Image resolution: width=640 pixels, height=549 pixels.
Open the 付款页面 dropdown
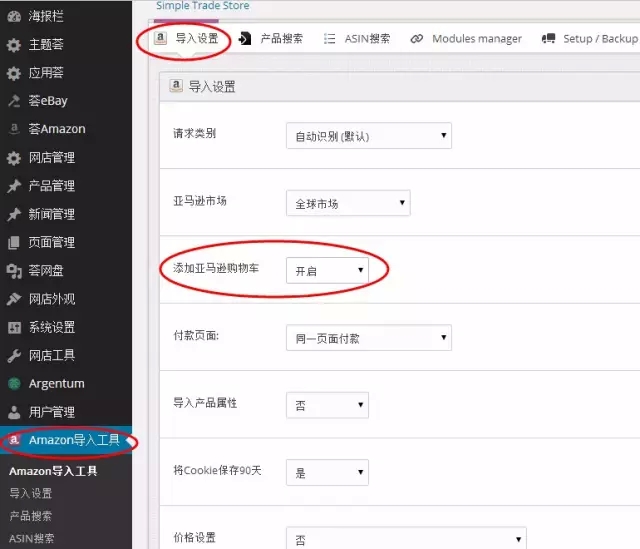pyautogui.click(x=368, y=338)
